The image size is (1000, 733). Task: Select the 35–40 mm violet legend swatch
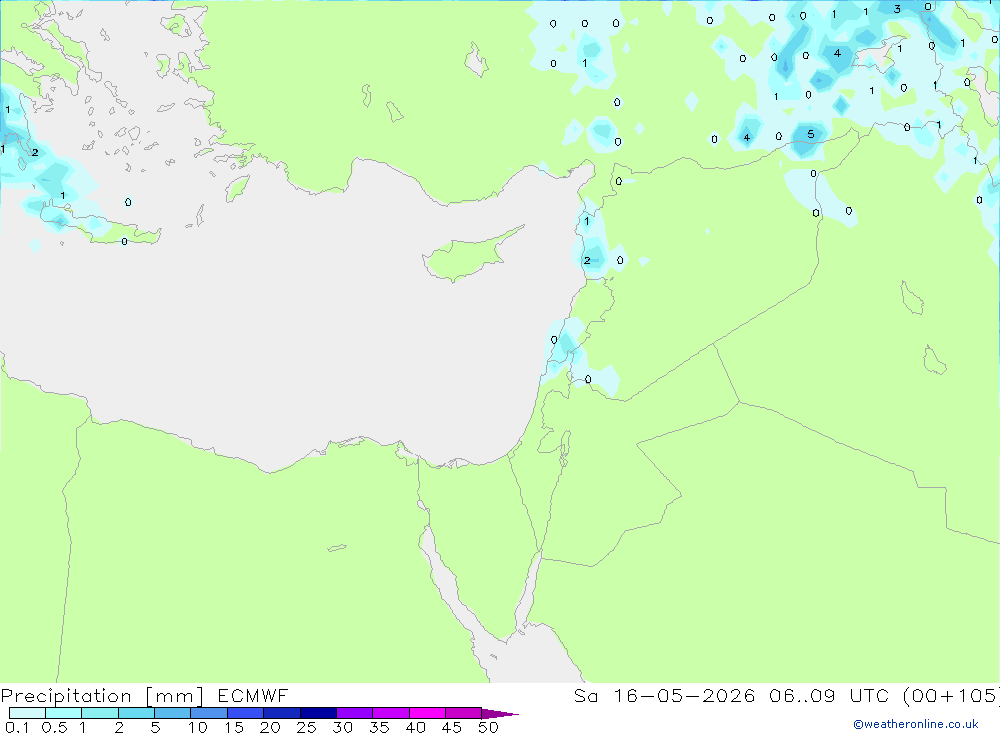[x=391, y=713]
